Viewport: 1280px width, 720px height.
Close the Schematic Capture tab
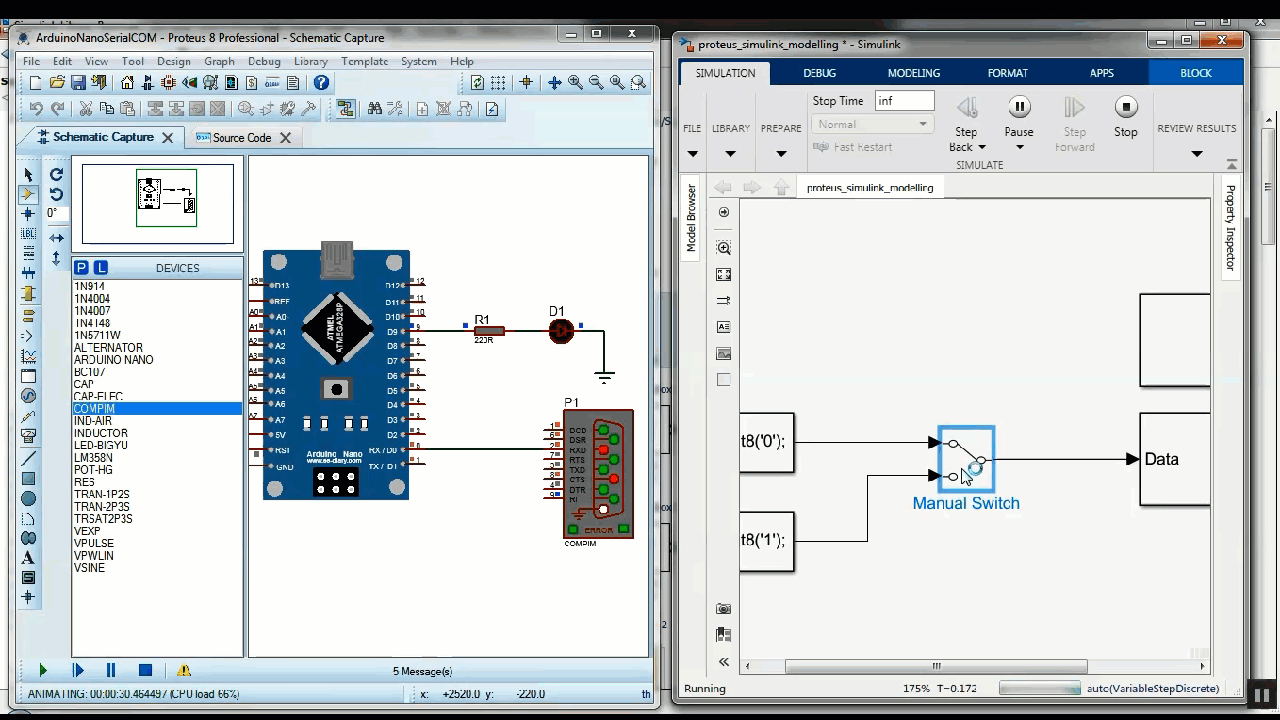[167, 138]
